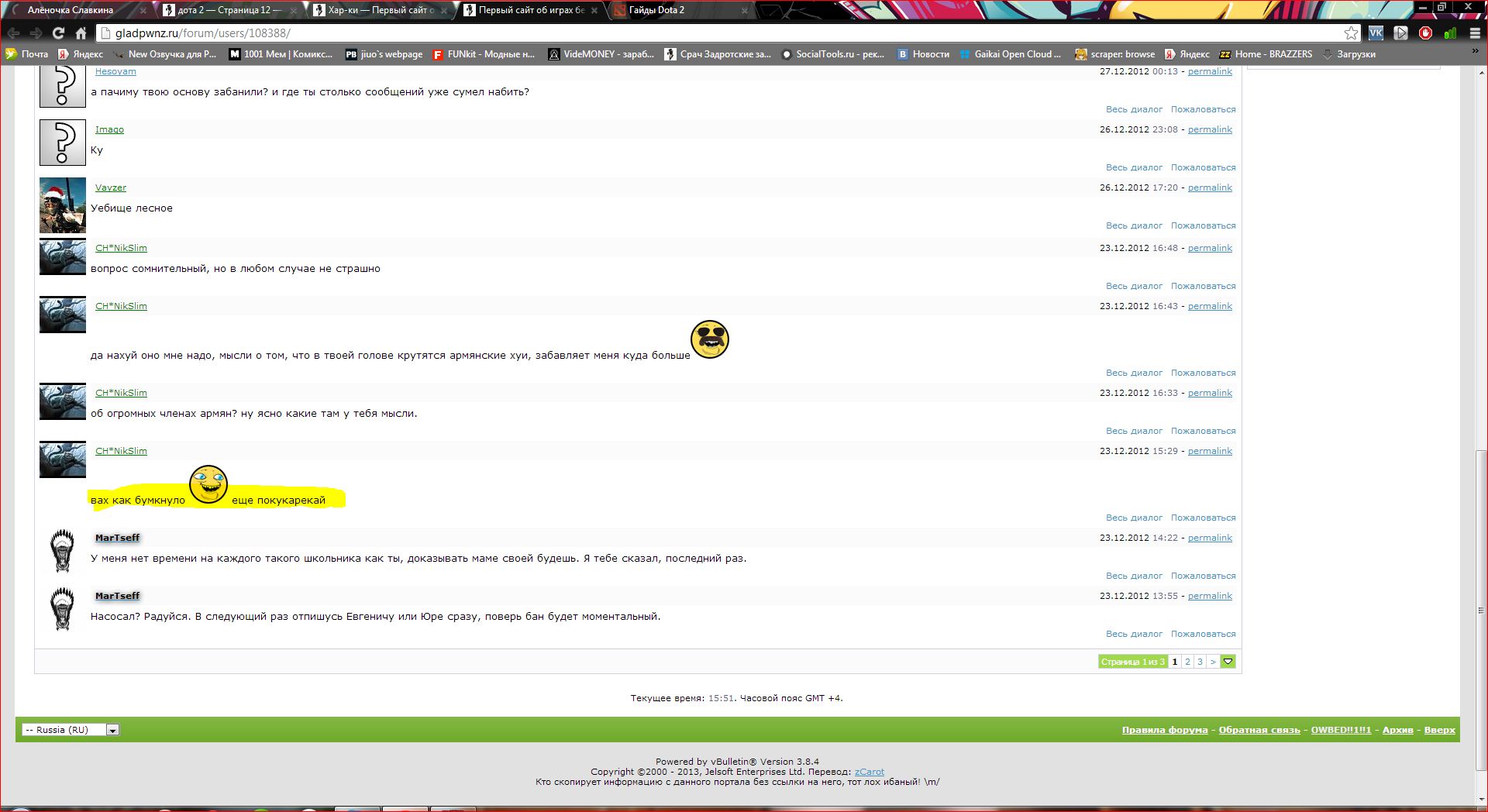Image resolution: width=1488 pixels, height=812 pixels.
Task: Click Пожаловаться on Hesoyam's message
Action: click(x=1203, y=109)
